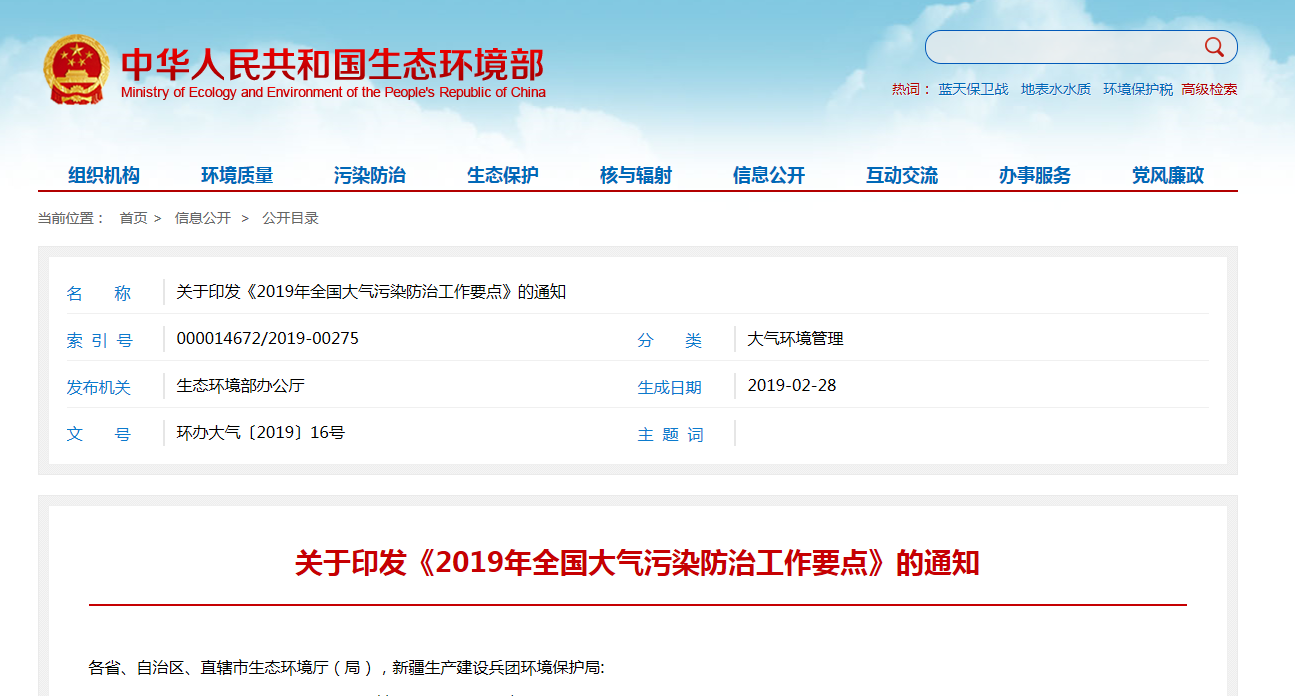The width and height of the screenshot is (1295, 696).
Task: Click the 信息公开 breadcrumb link
Action: click(x=202, y=218)
